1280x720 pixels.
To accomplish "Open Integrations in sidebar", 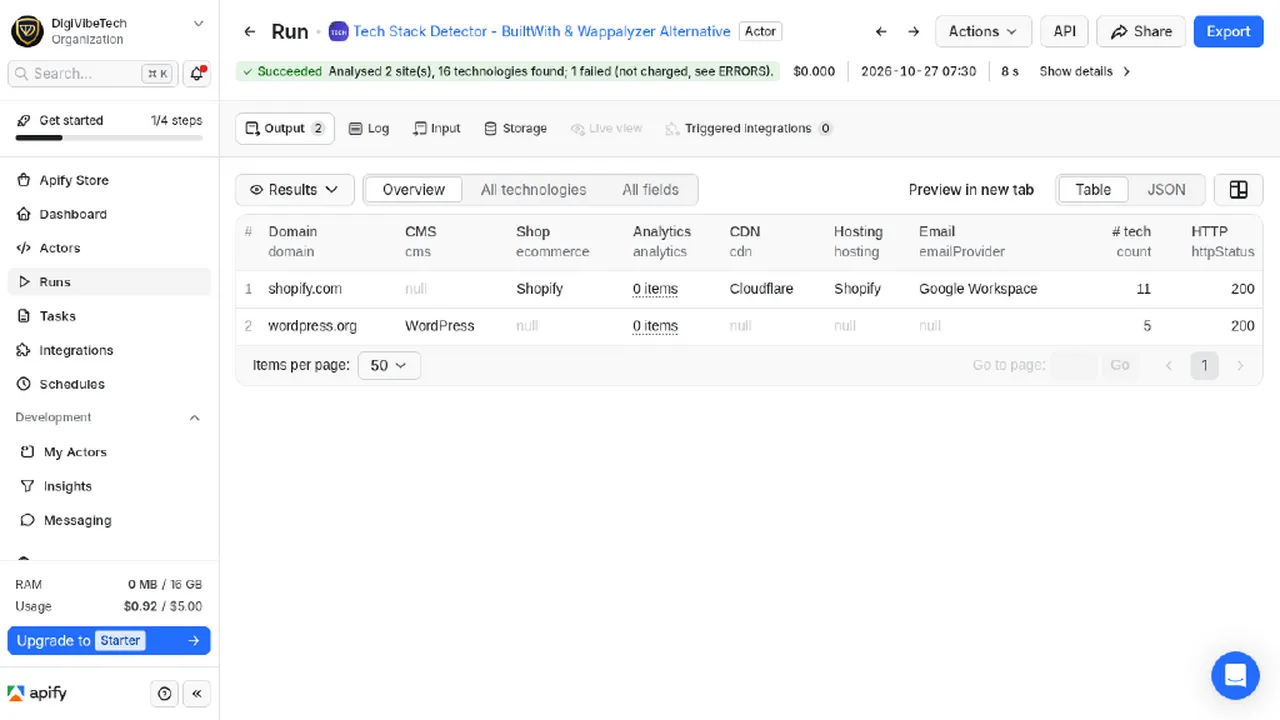I will 109,350.
